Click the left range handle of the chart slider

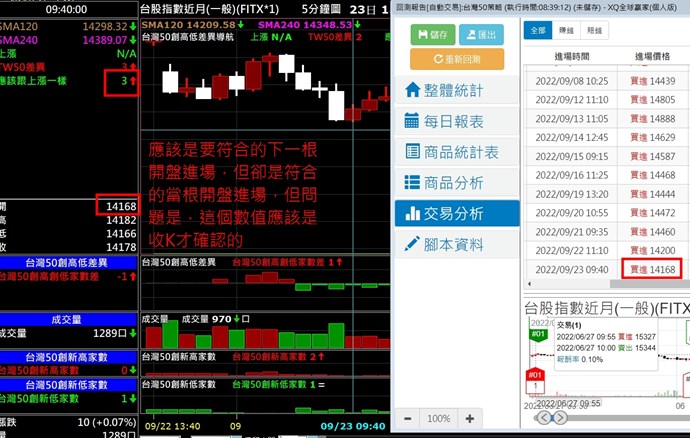544,417
